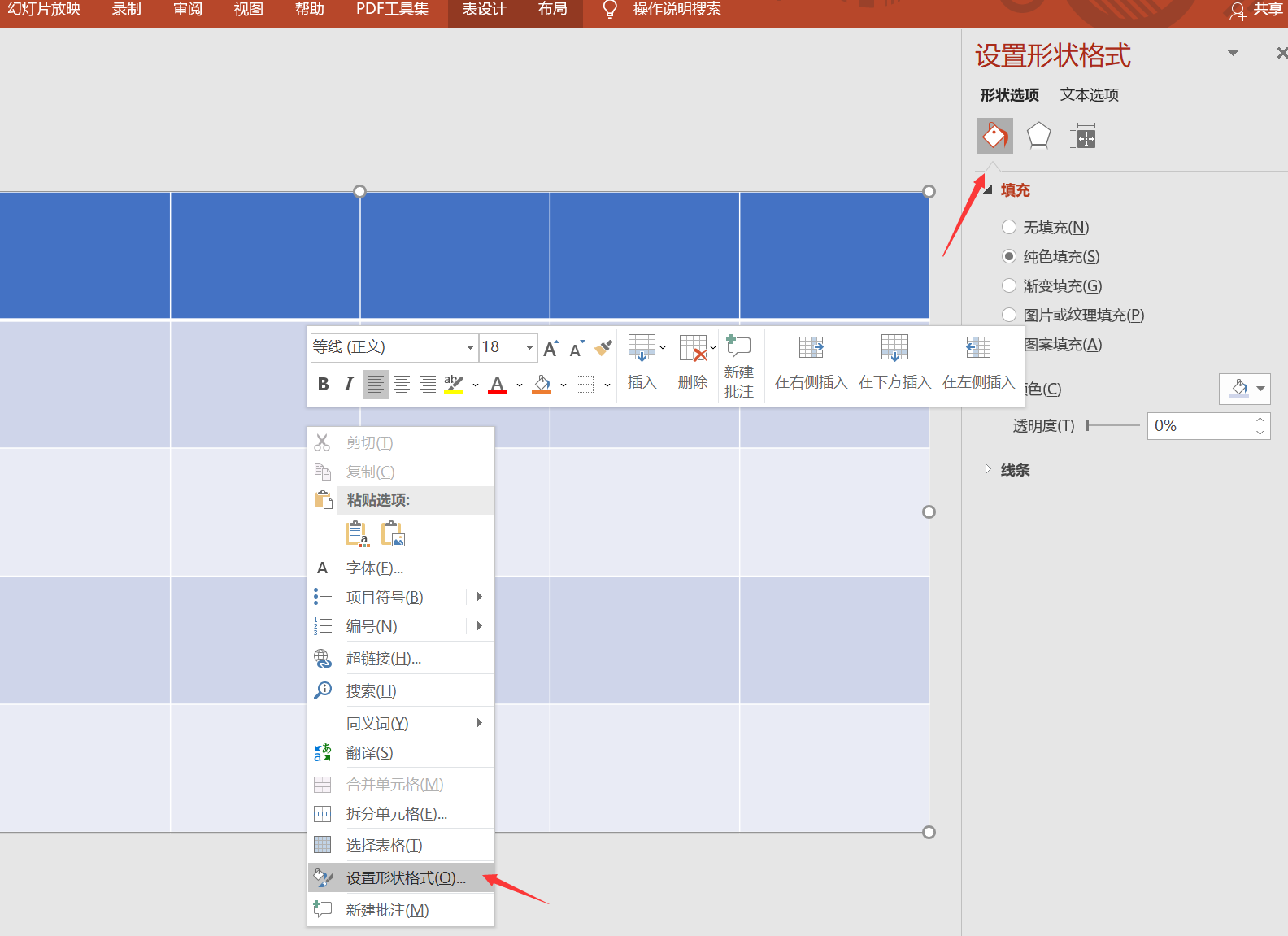The image size is (1288, 936).
Task: Open the 幻灯片放映 ribbon tab
Action: tap(44, 10)
